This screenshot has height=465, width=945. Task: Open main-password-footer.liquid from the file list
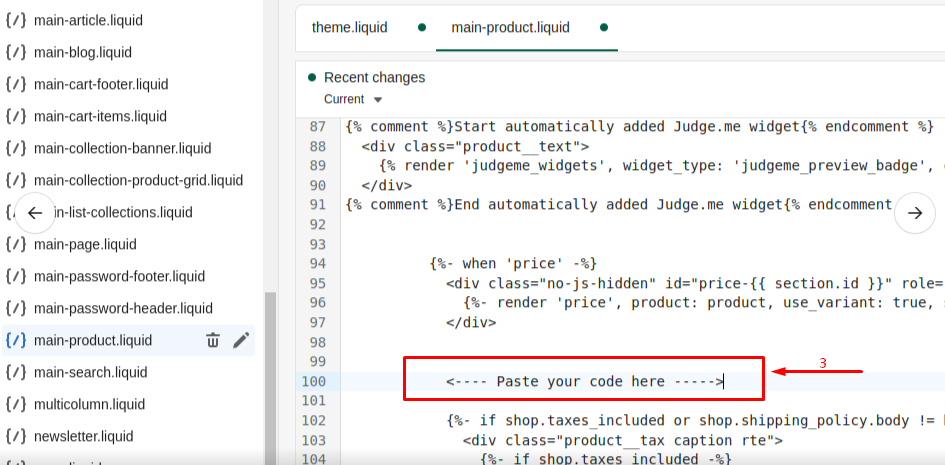point(120,276)
